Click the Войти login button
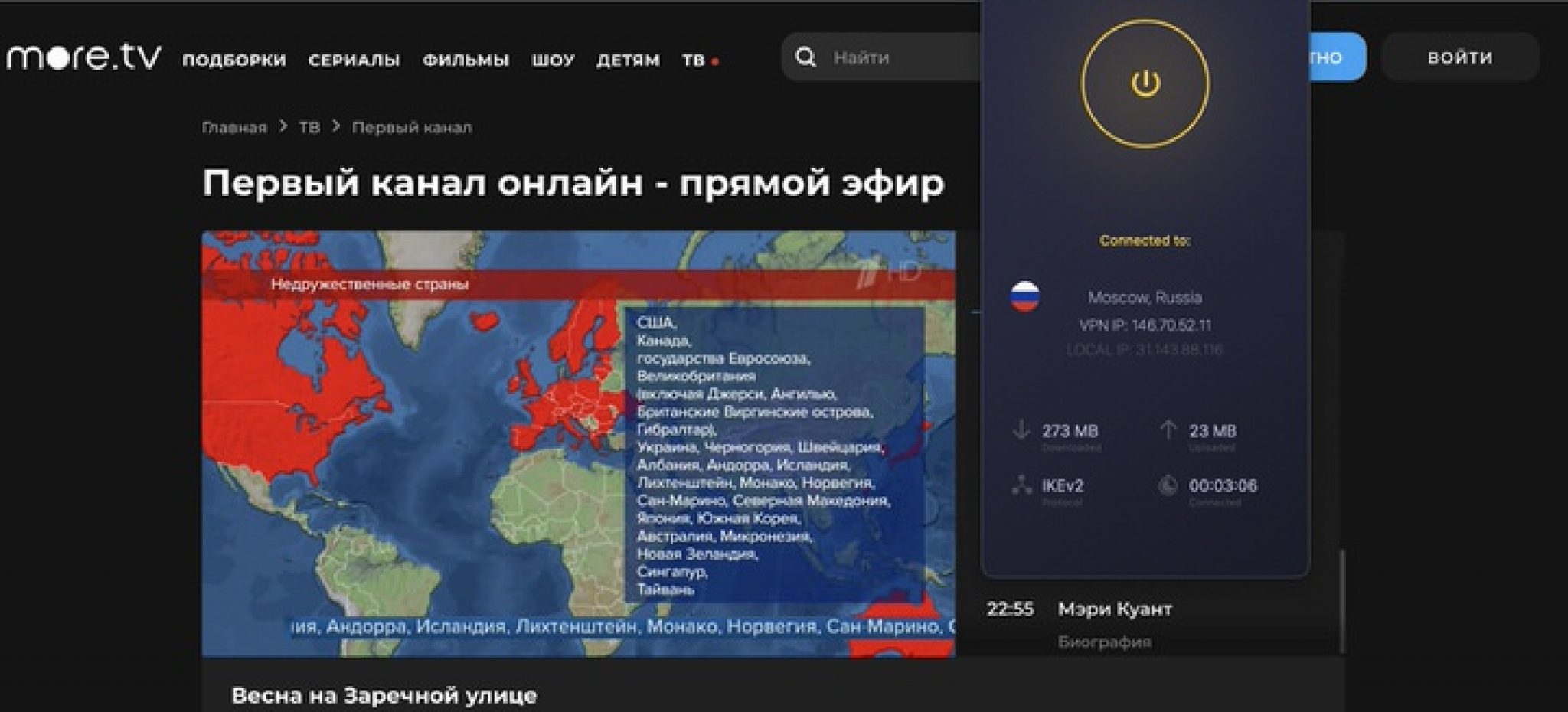Image resolution: width=1568 pixels, height=712 pixels. [x=1460, y=57]
